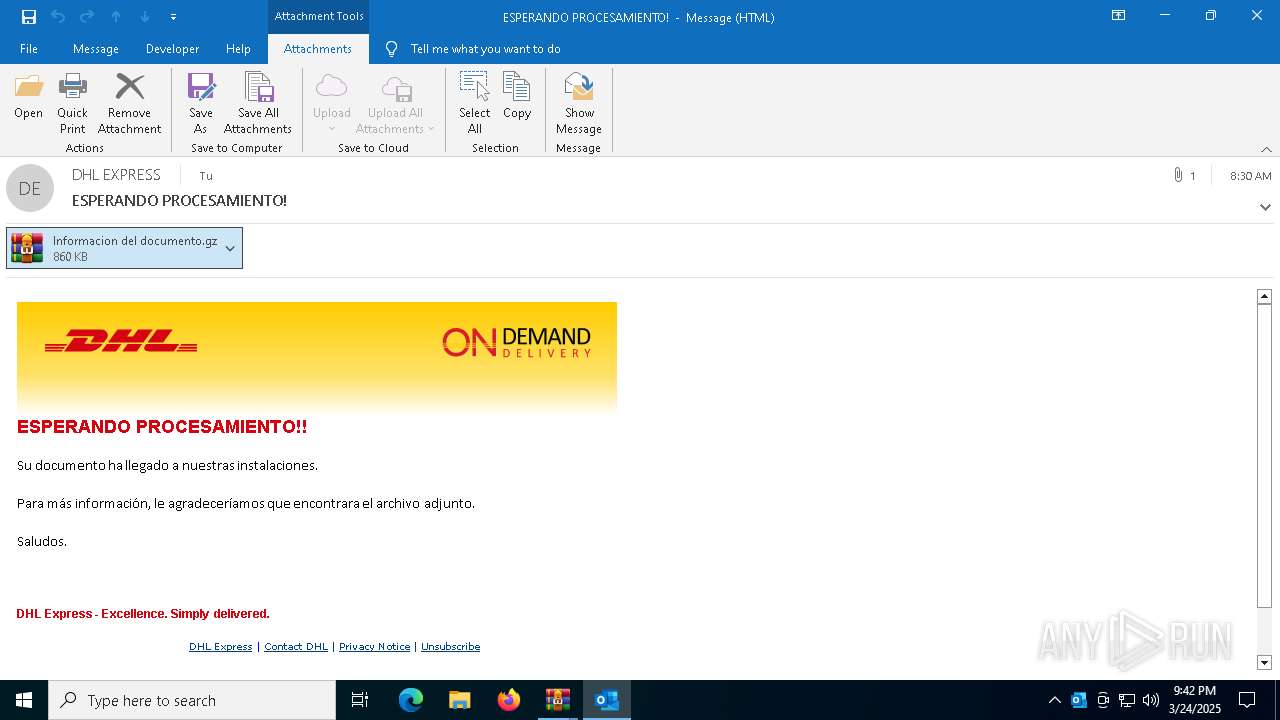
Task: Click the DE sender avatar
Action: (x=30, y=188)
